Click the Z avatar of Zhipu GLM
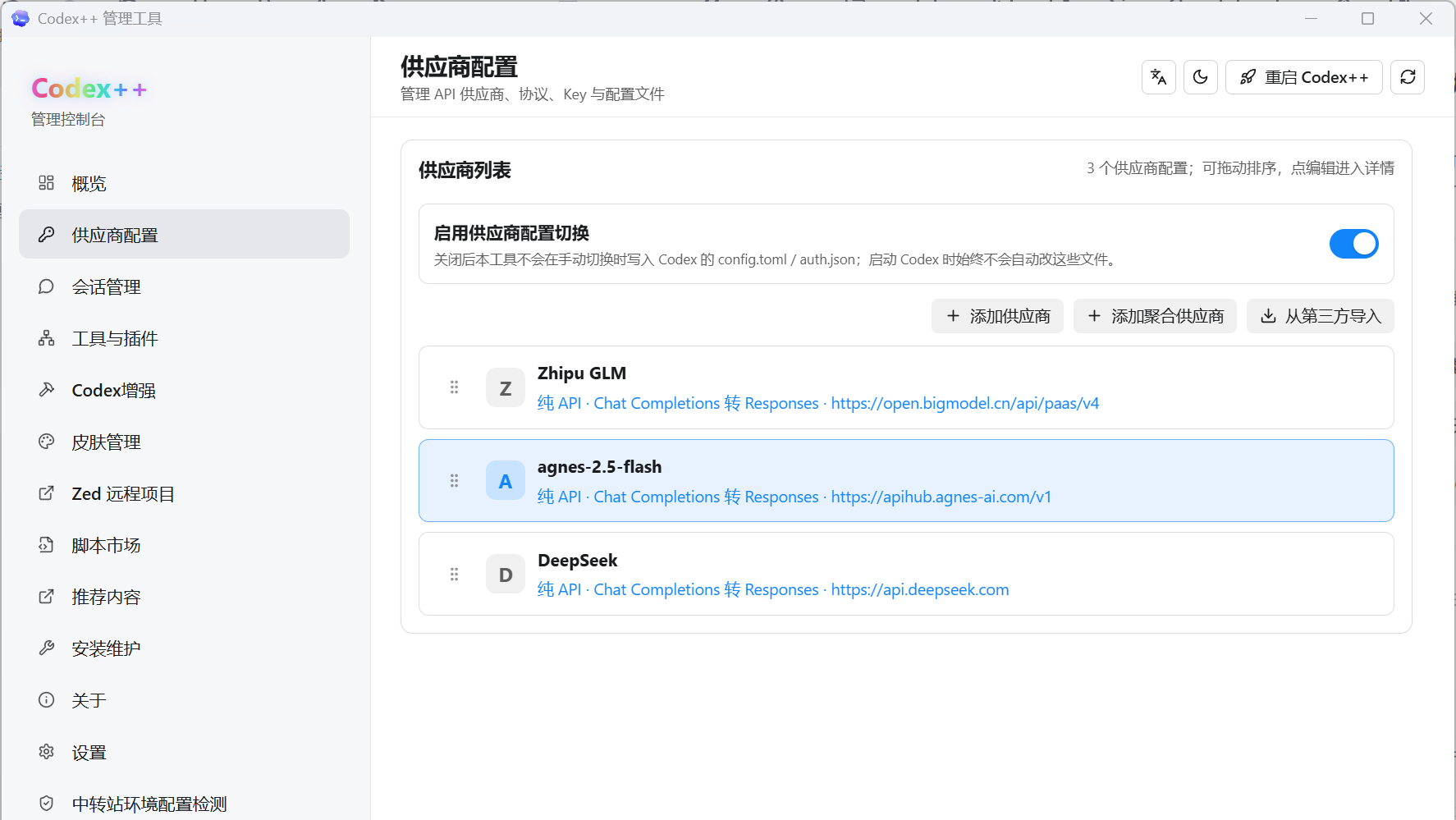The width and height of the screenshot is (1456, 820). (x=506, y=387)
